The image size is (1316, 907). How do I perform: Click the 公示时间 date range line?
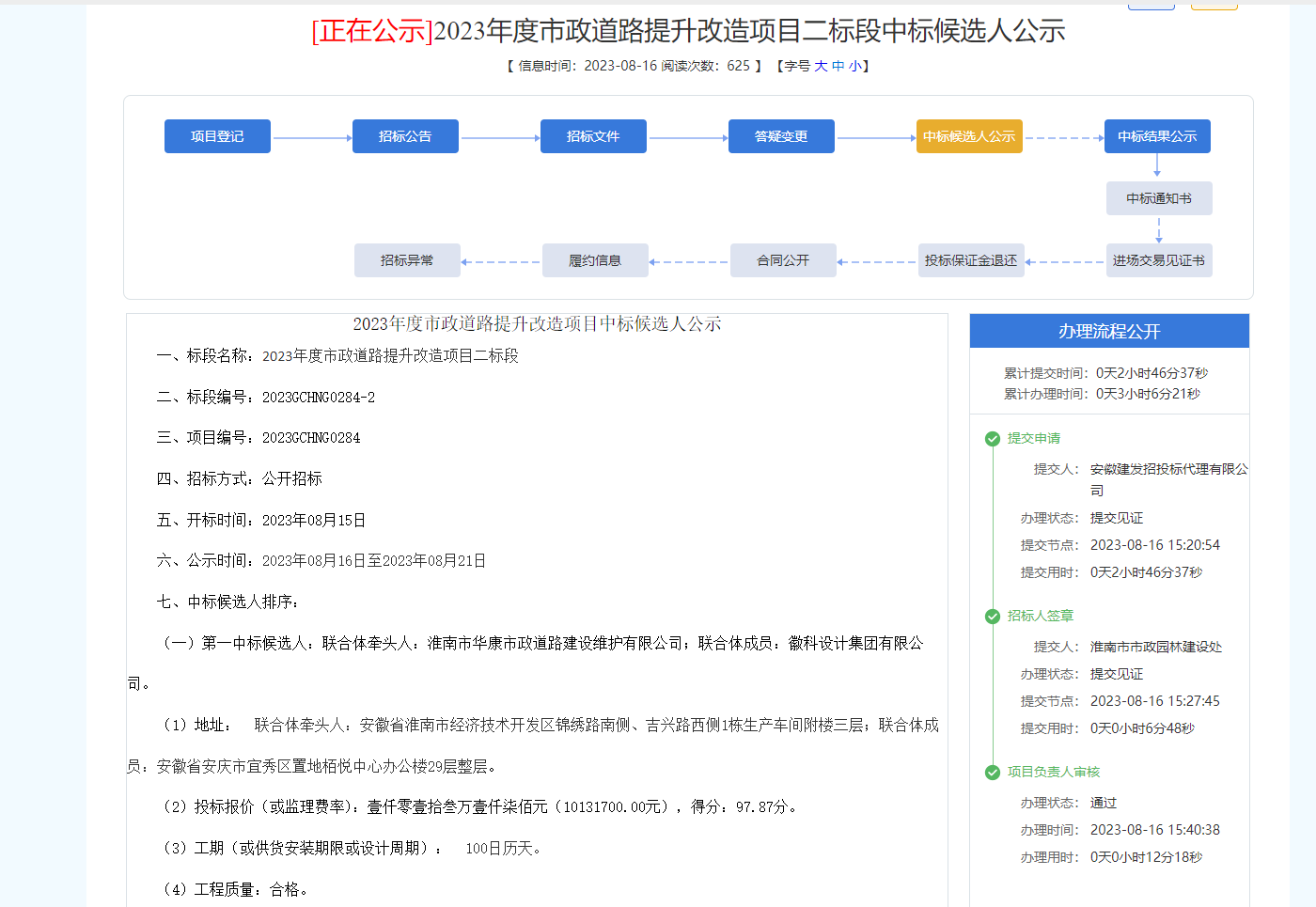321,560
